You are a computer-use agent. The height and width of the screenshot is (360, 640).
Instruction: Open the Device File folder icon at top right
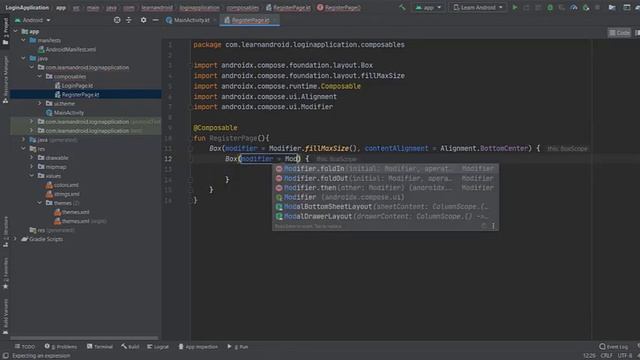(612, 7)
